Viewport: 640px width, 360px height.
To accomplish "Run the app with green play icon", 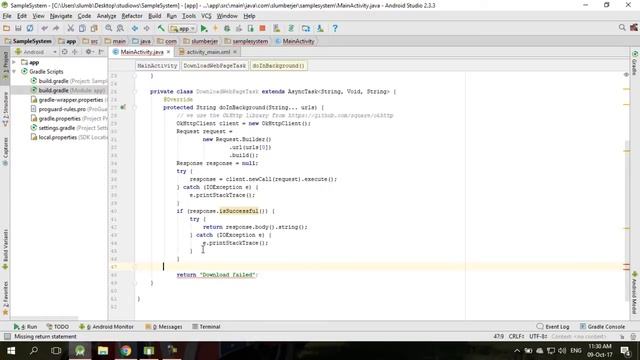I will pos(204,28).
